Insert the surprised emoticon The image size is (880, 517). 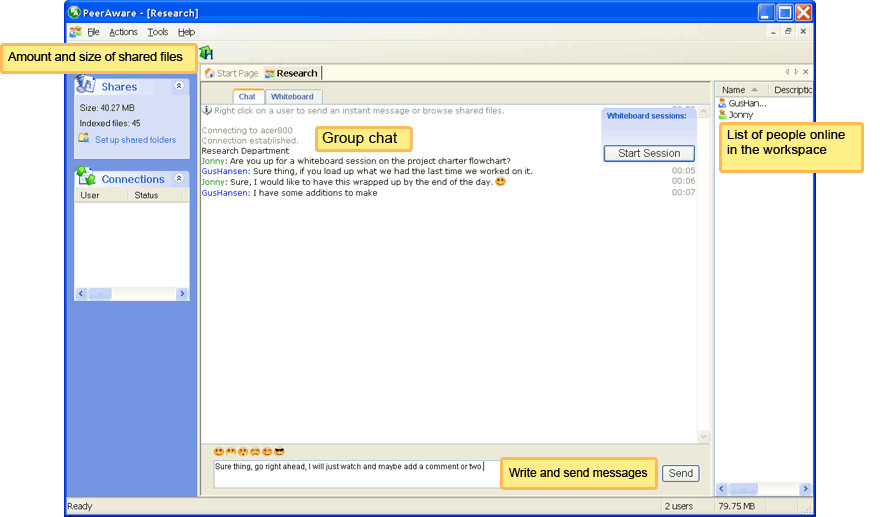click(243, 451)
